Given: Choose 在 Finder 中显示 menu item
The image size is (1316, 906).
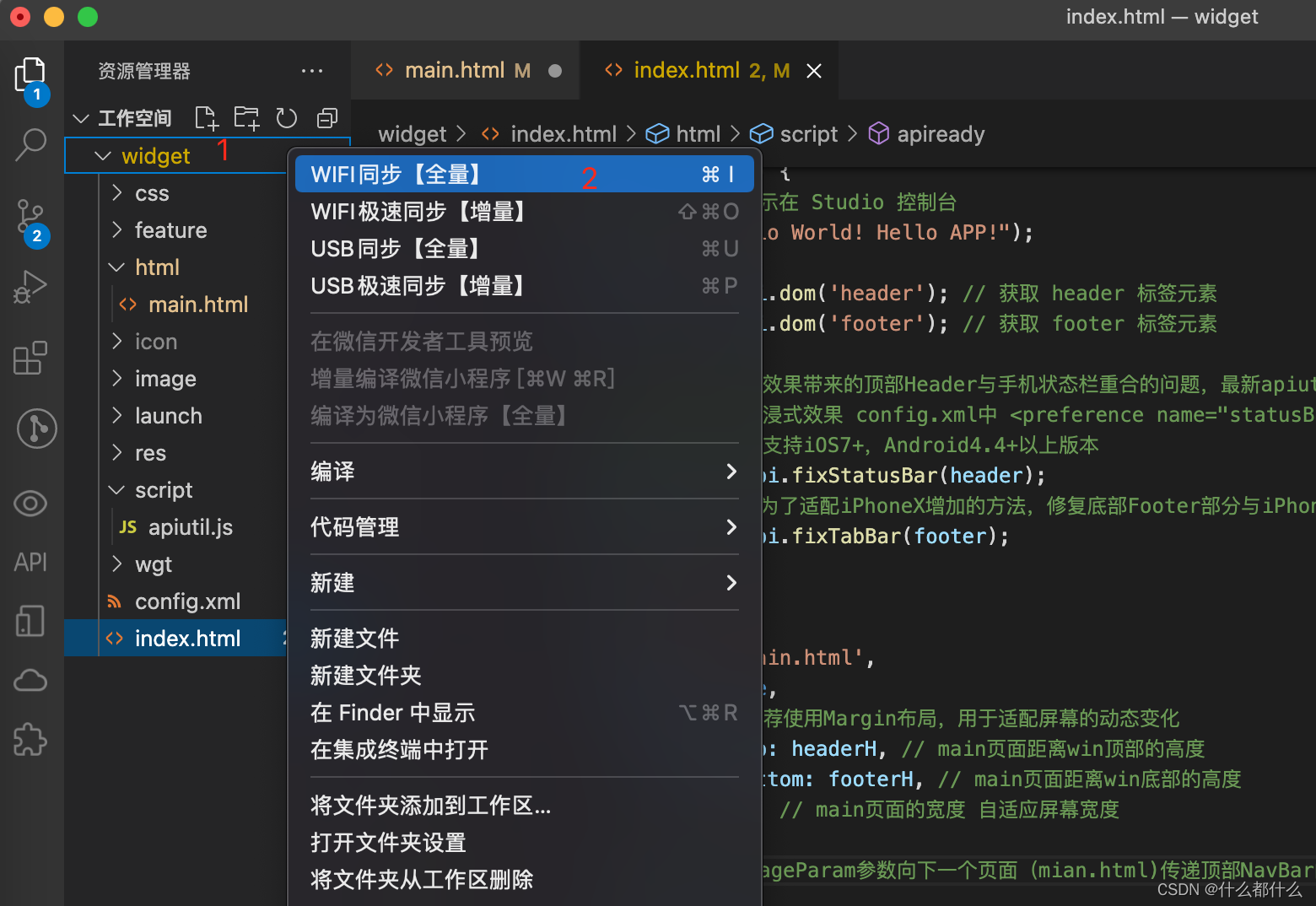Looking at the screenshot, I should click(x=524, y=713).
